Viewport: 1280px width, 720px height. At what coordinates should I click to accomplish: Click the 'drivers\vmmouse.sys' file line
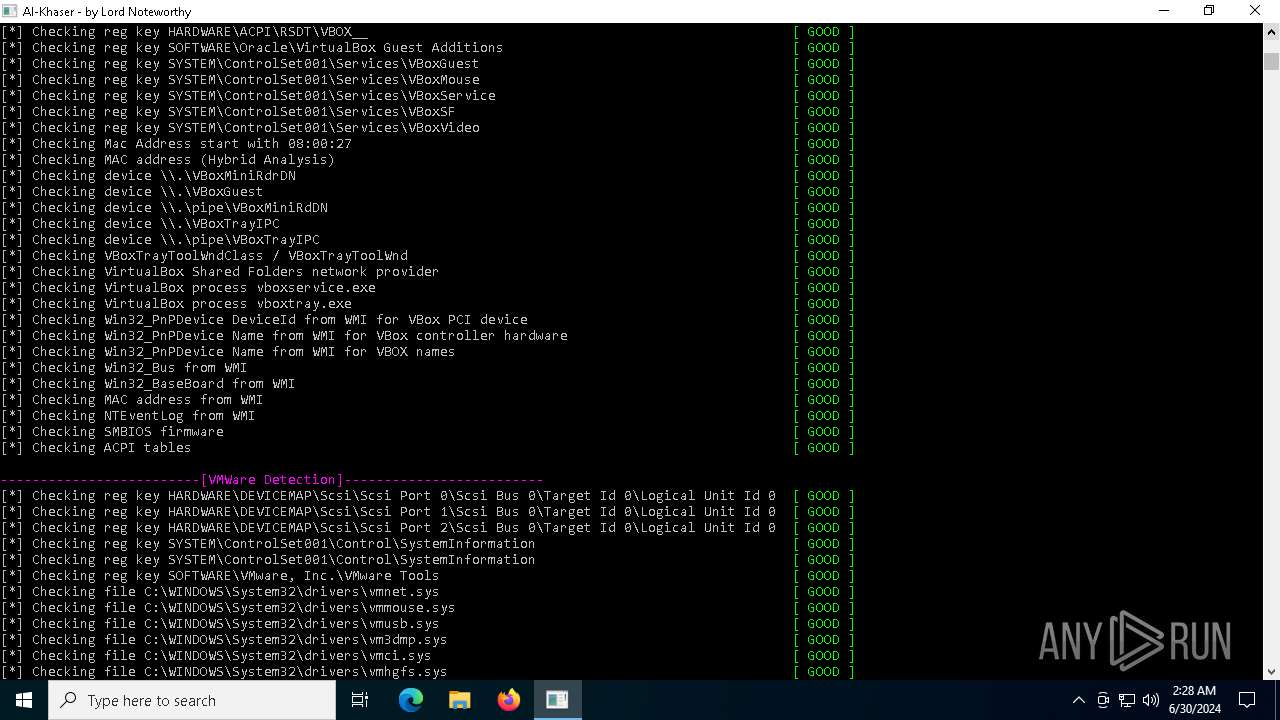coord(228,608)
